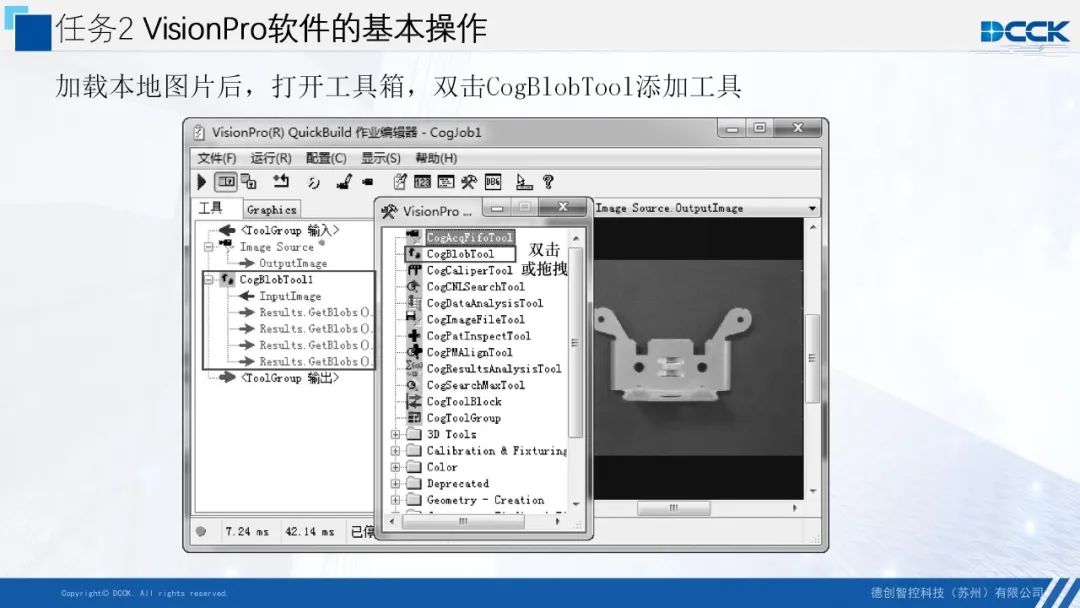The width and height of the screenshot is (1080, 608).
Task: Switch to the Graphics tab
Action: pos(270,208)
